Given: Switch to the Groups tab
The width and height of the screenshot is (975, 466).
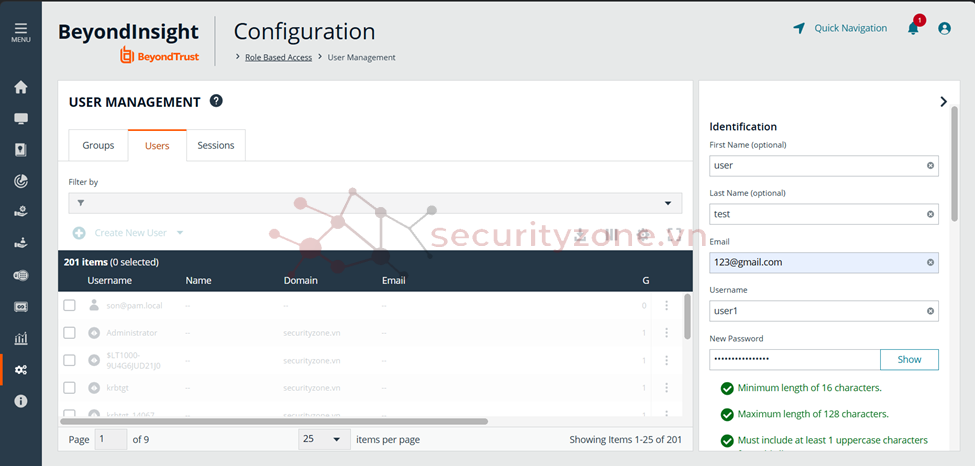Looking at the screenshot, I should [98, 146].
